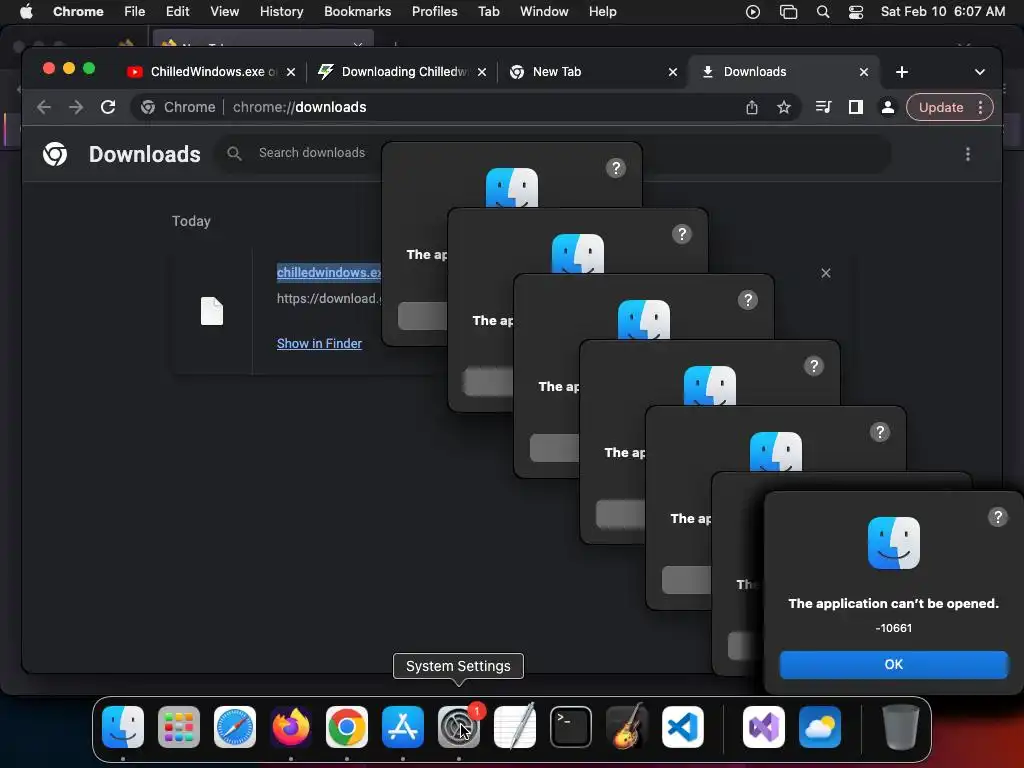Click the menu bar date and time
Viewport: 1024px width, 768px height.
coord(942,12)
